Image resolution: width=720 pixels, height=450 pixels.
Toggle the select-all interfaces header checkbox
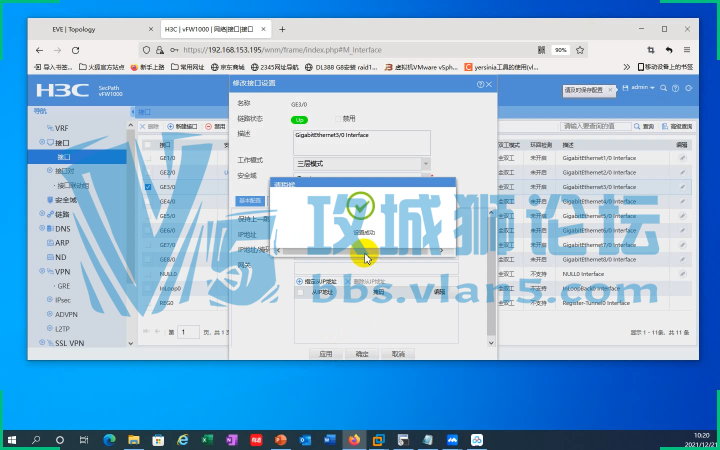(x=147, y=145)
